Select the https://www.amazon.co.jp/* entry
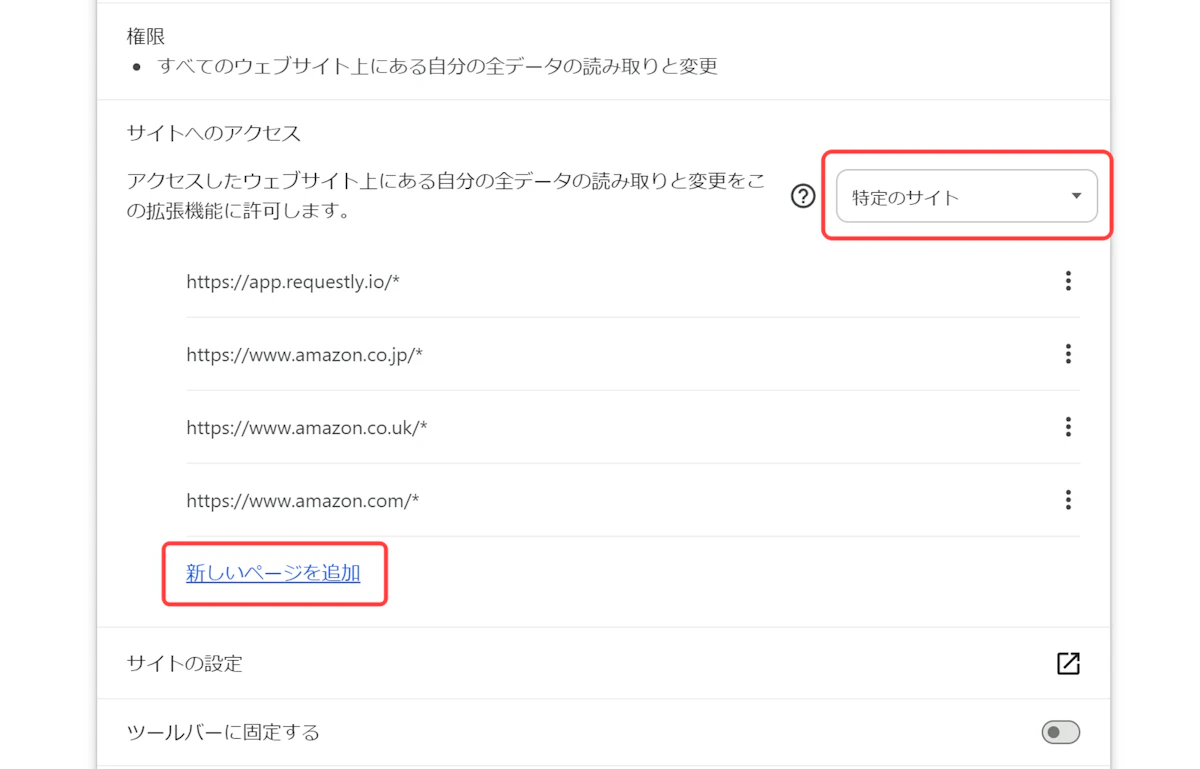Screen dimensions: 1200x769 [304, 355]
